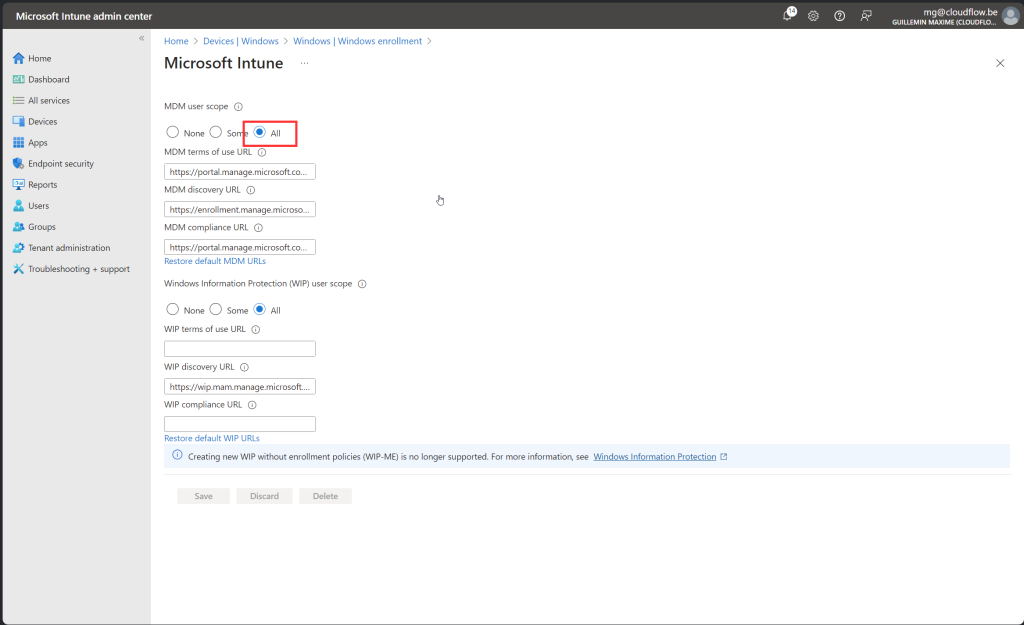Select All for MDM user scope
This screenshot has height=625, width=1024.
[x=260, y=132]
